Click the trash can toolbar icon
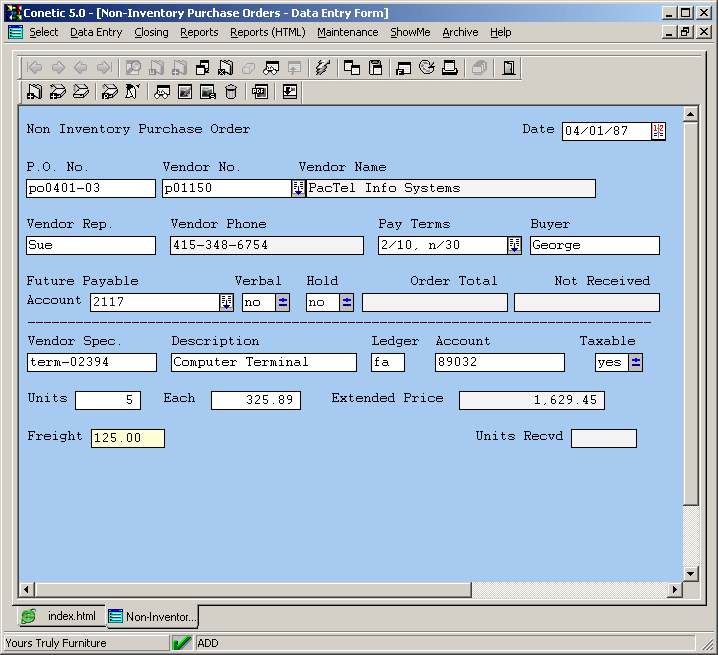This screenshot has height=655, width=718. (231, 92)
